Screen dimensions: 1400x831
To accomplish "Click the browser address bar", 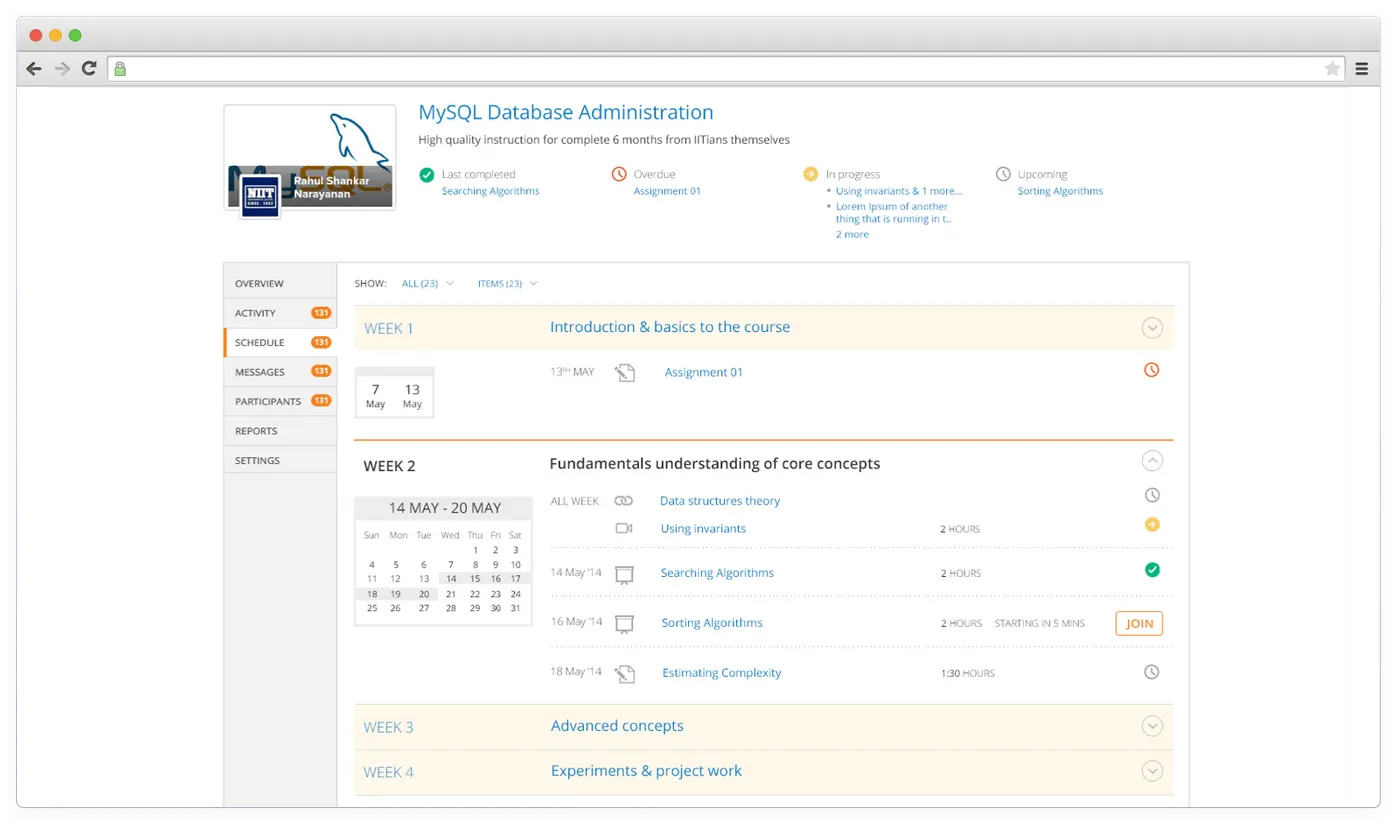I will [725, 69].
